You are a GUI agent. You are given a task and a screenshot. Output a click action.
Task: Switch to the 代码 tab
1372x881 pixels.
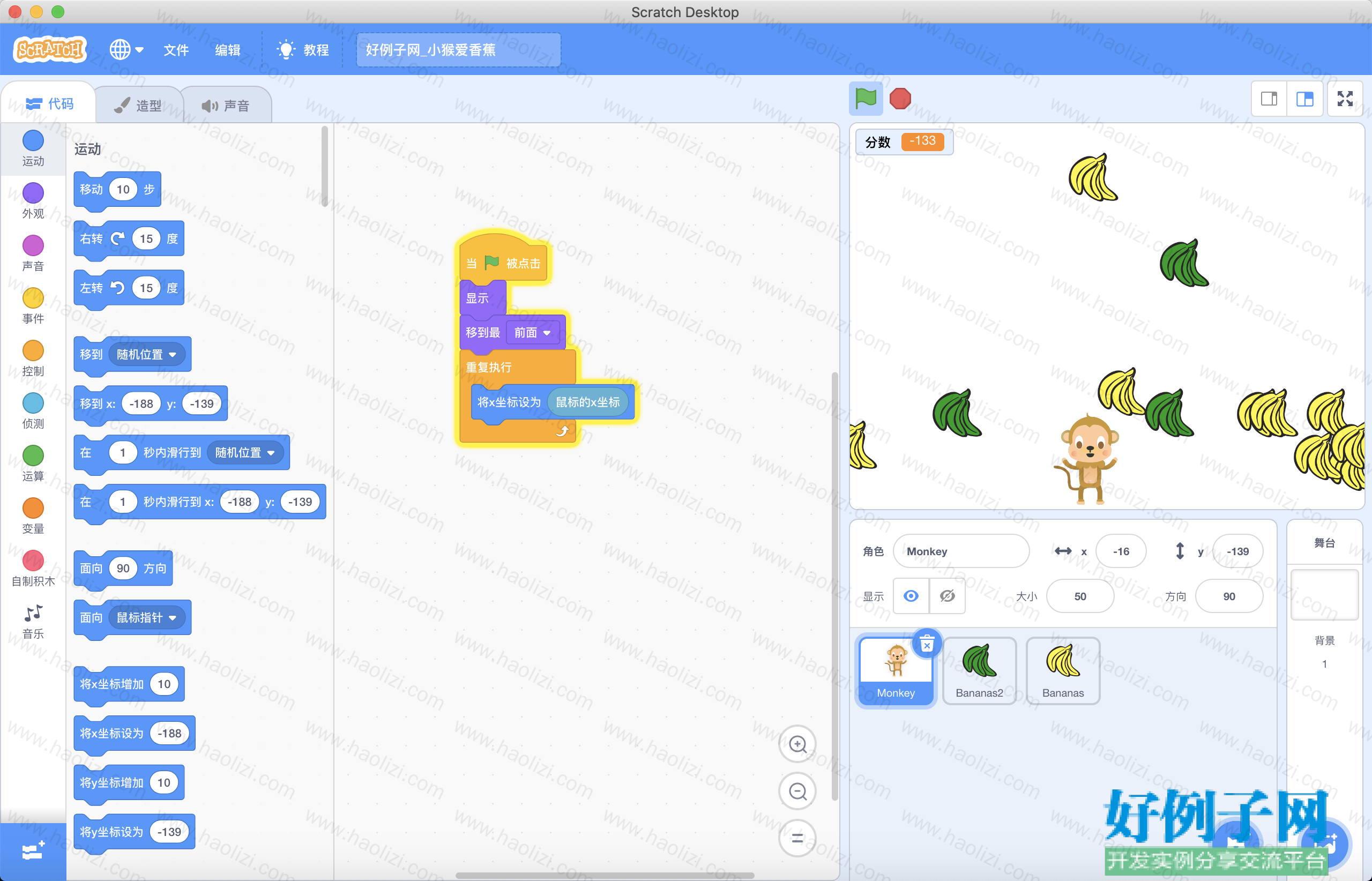pos(49,103)
